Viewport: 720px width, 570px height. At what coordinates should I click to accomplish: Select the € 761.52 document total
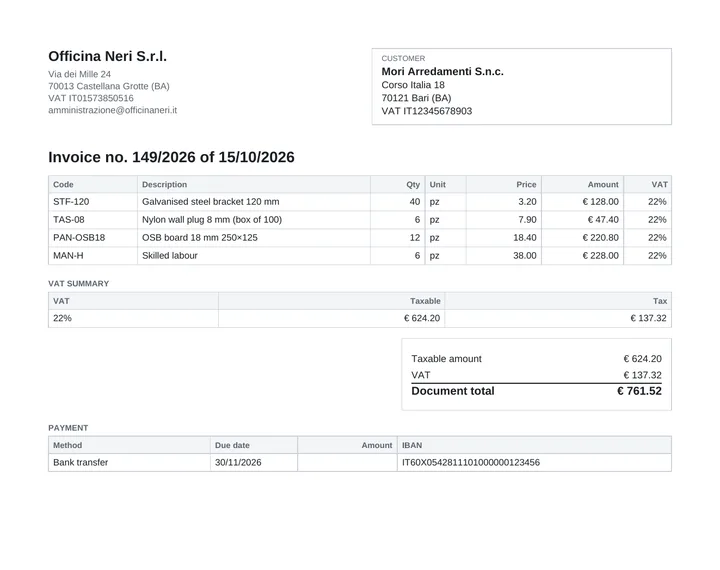pos(639,391)
